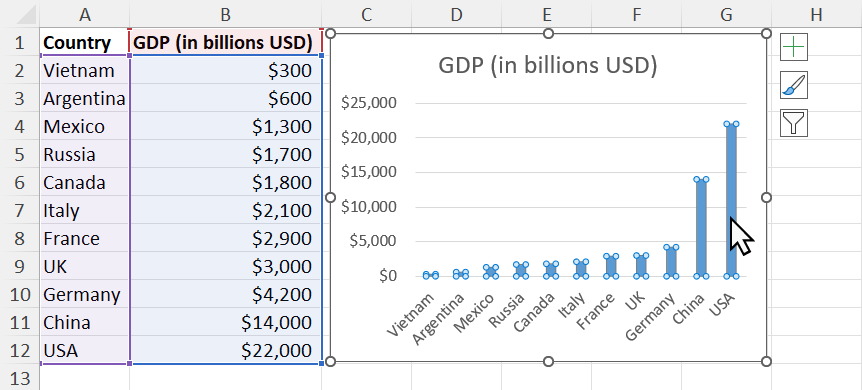862x390 pixels.
Task: Click the chart's bottom-left resize handle
Action: 330,361
